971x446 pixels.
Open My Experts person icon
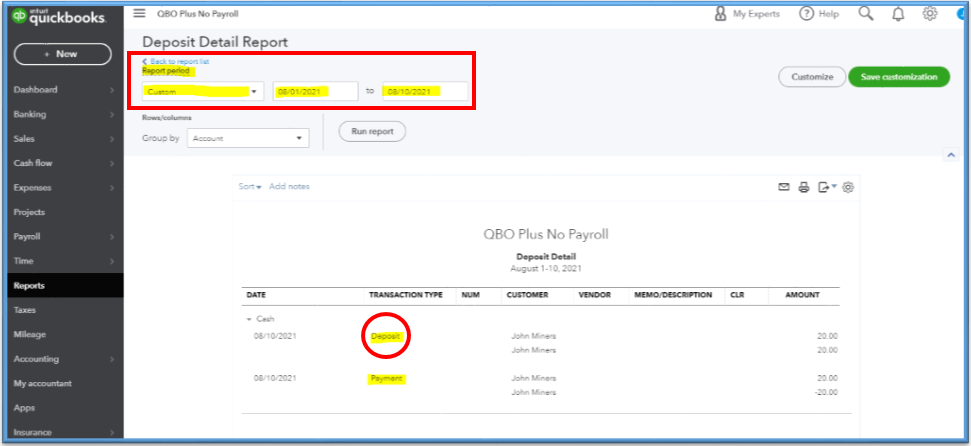pyautogui.click(x=720, y=14)
